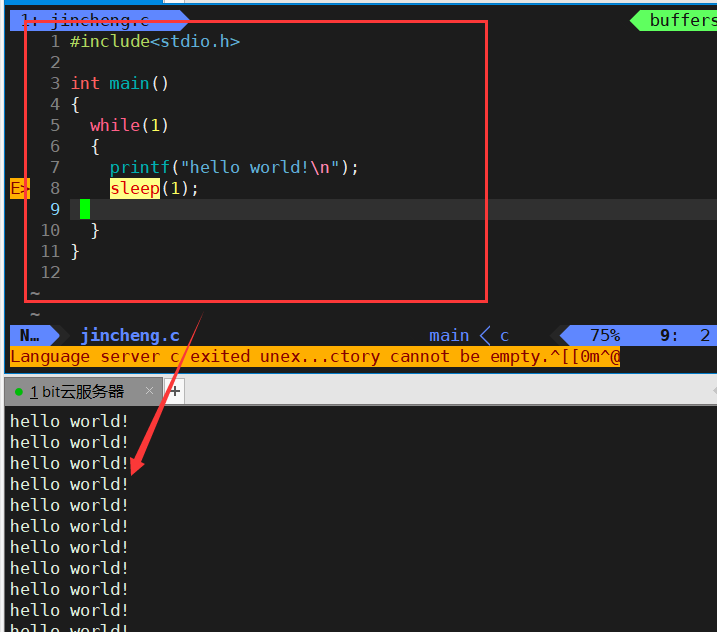Click 'jincheng.c' filename in the statusline

[x=130, y=336]
